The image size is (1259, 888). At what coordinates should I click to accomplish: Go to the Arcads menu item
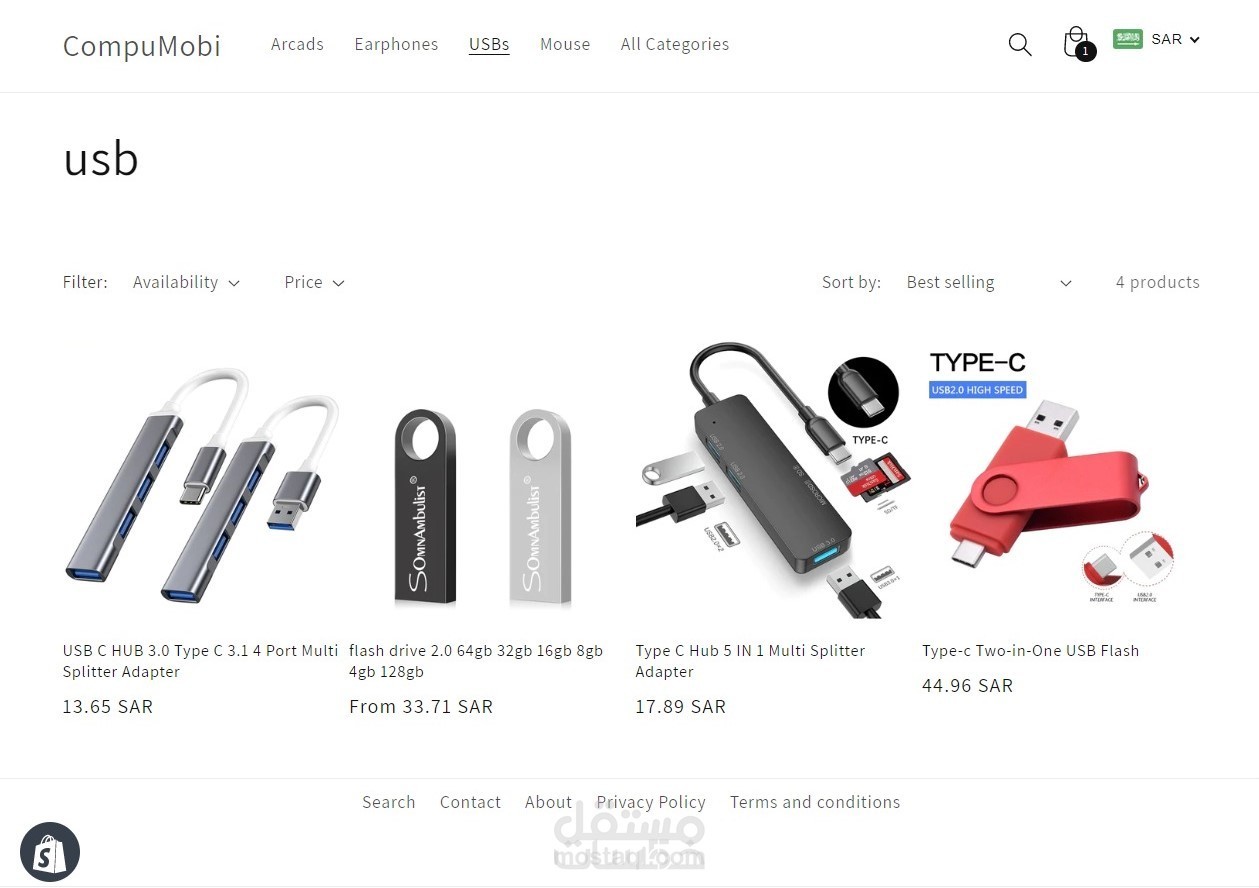click(x=297, y=44)
